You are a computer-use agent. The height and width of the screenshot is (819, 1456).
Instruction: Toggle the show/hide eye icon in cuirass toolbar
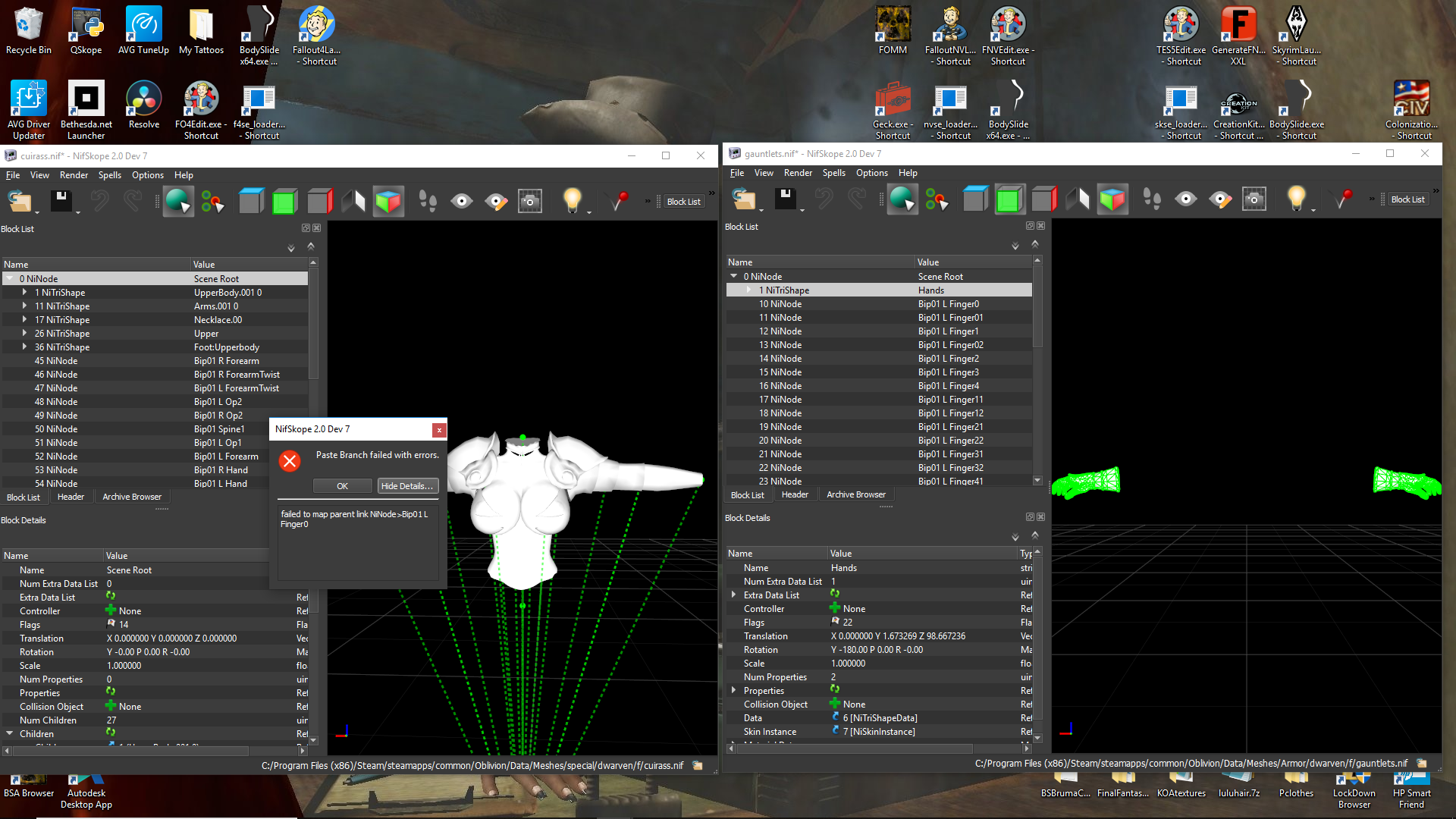(x=461, y=201)
